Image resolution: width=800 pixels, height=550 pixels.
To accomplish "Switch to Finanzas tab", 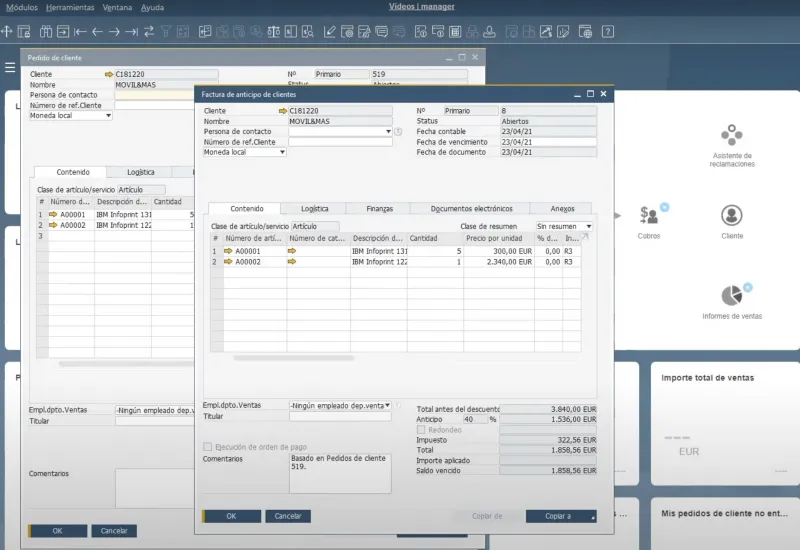I will [379, 208].
